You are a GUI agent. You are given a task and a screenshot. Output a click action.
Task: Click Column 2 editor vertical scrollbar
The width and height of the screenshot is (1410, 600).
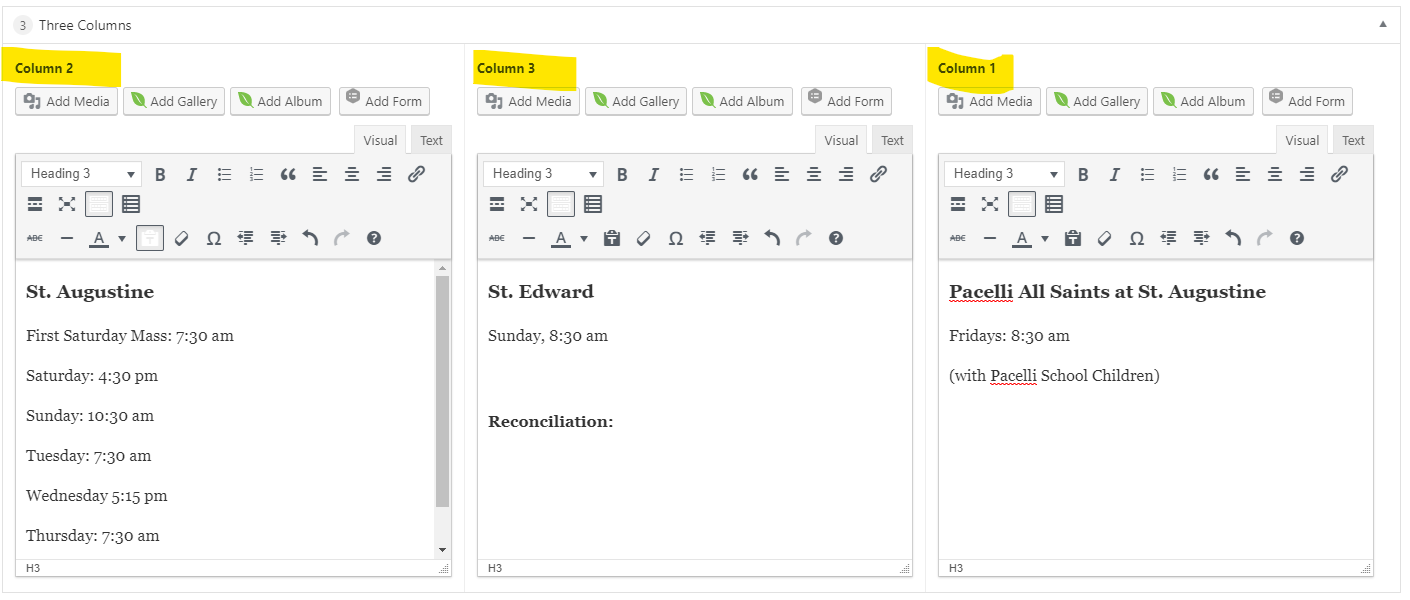443,390
